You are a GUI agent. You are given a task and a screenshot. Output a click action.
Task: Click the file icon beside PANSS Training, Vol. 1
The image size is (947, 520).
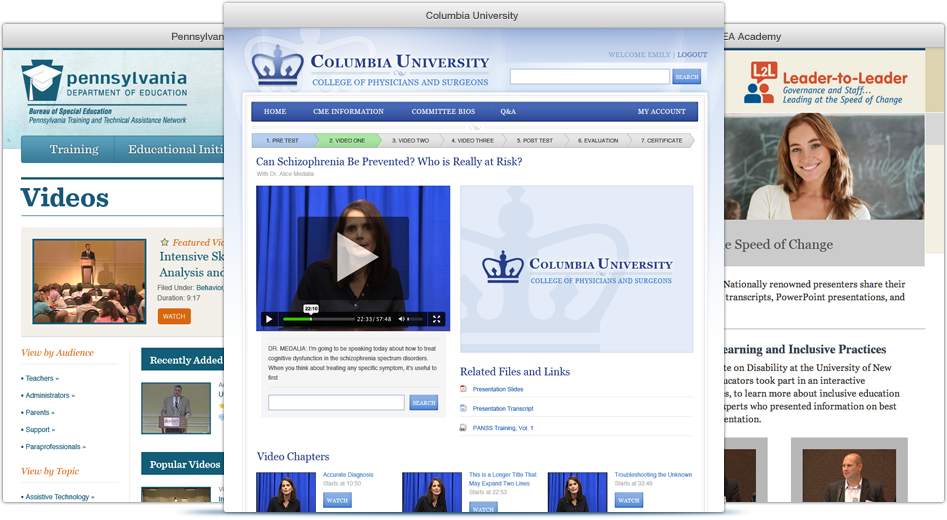point(463,428)
